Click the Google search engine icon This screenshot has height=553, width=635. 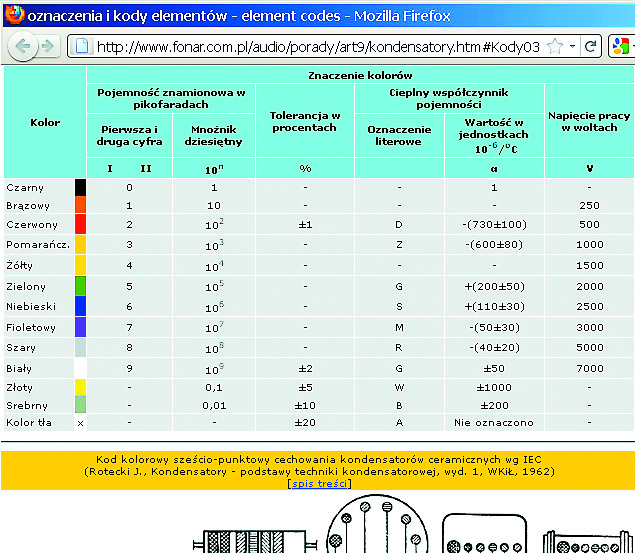tap(621, 46)
